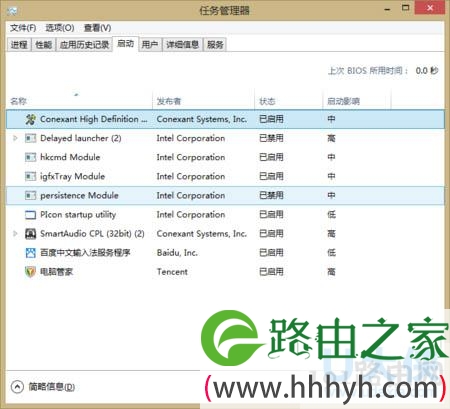Screen dimensions: 450x409
Task: Collapse to 简略信息 with the arrow
Action: tap(17, 387)
